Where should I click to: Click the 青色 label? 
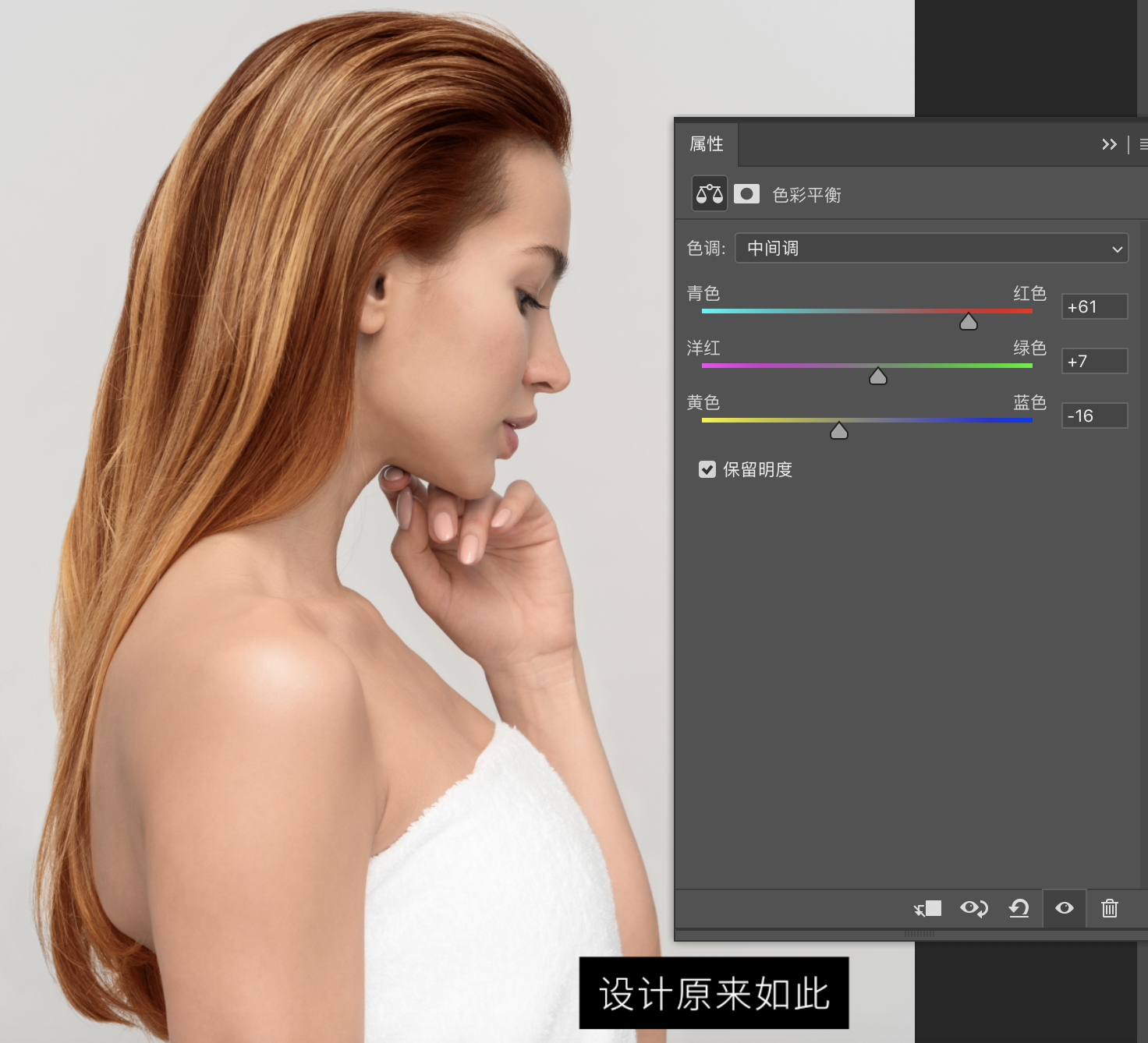click(x=703, y=293)
